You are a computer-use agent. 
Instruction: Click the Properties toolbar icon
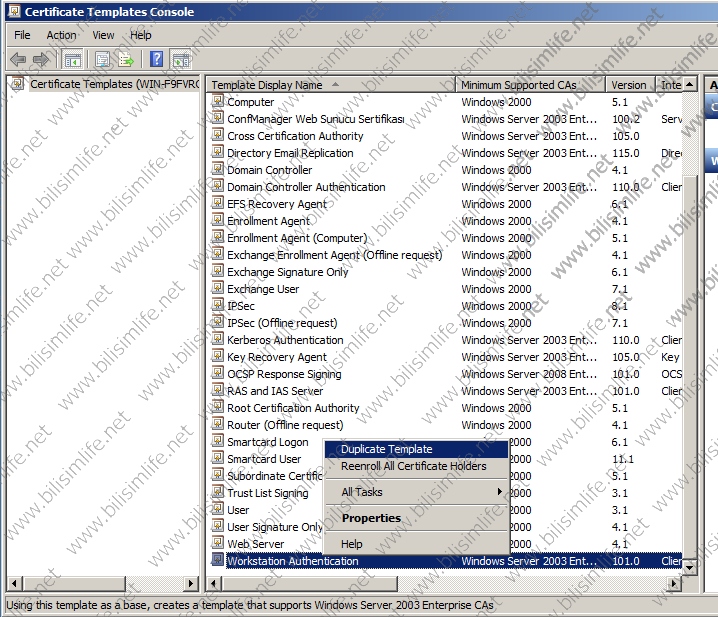102,59
